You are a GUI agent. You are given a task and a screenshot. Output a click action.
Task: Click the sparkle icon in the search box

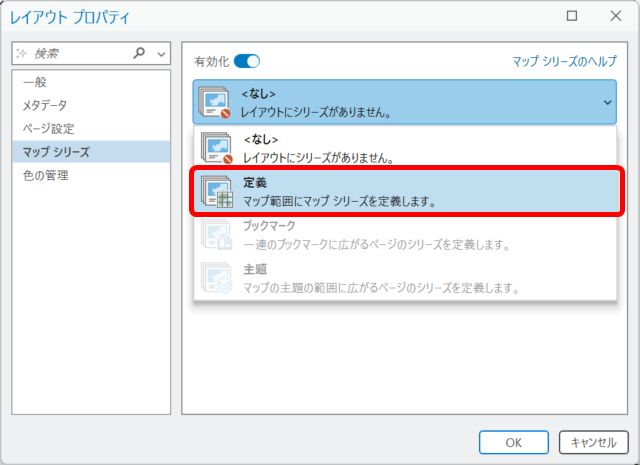click(23, 53)
